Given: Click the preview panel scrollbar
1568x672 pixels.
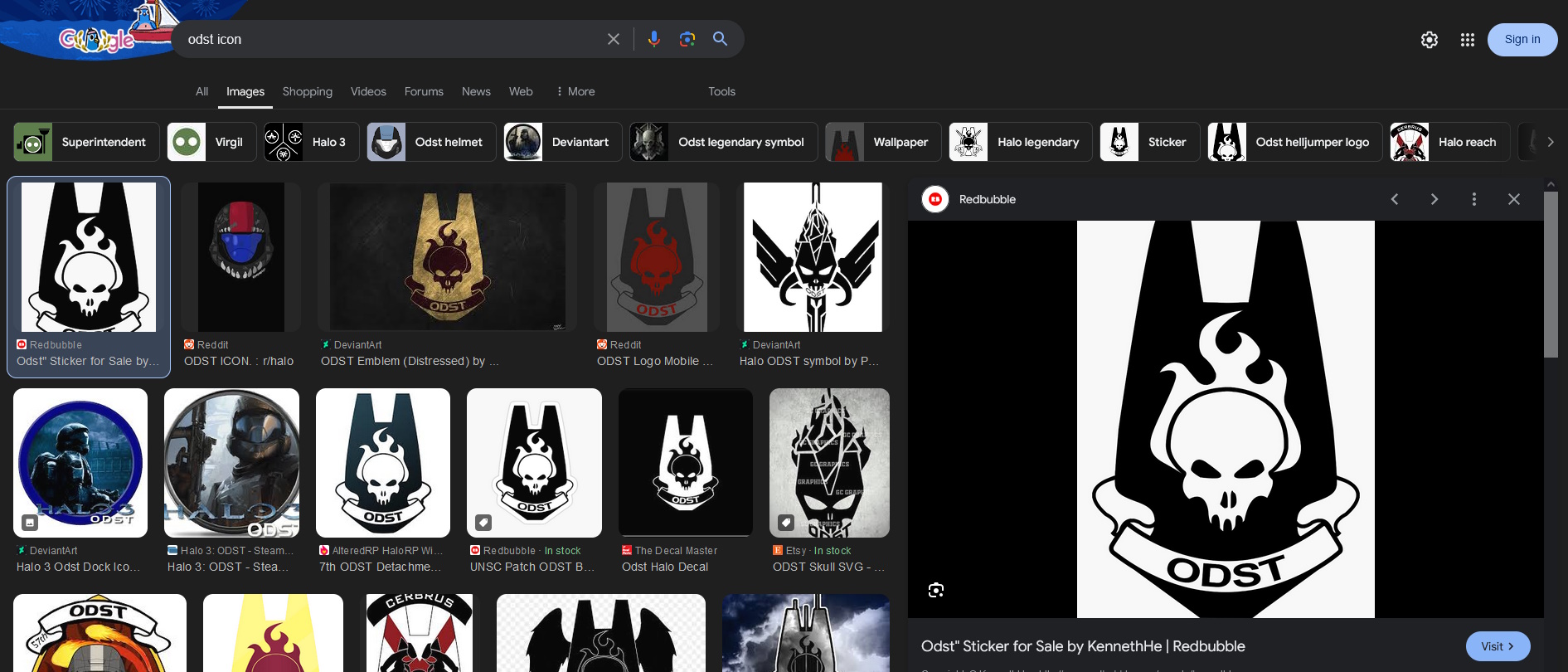Looking at the screenshot, I should [1551, 274].
